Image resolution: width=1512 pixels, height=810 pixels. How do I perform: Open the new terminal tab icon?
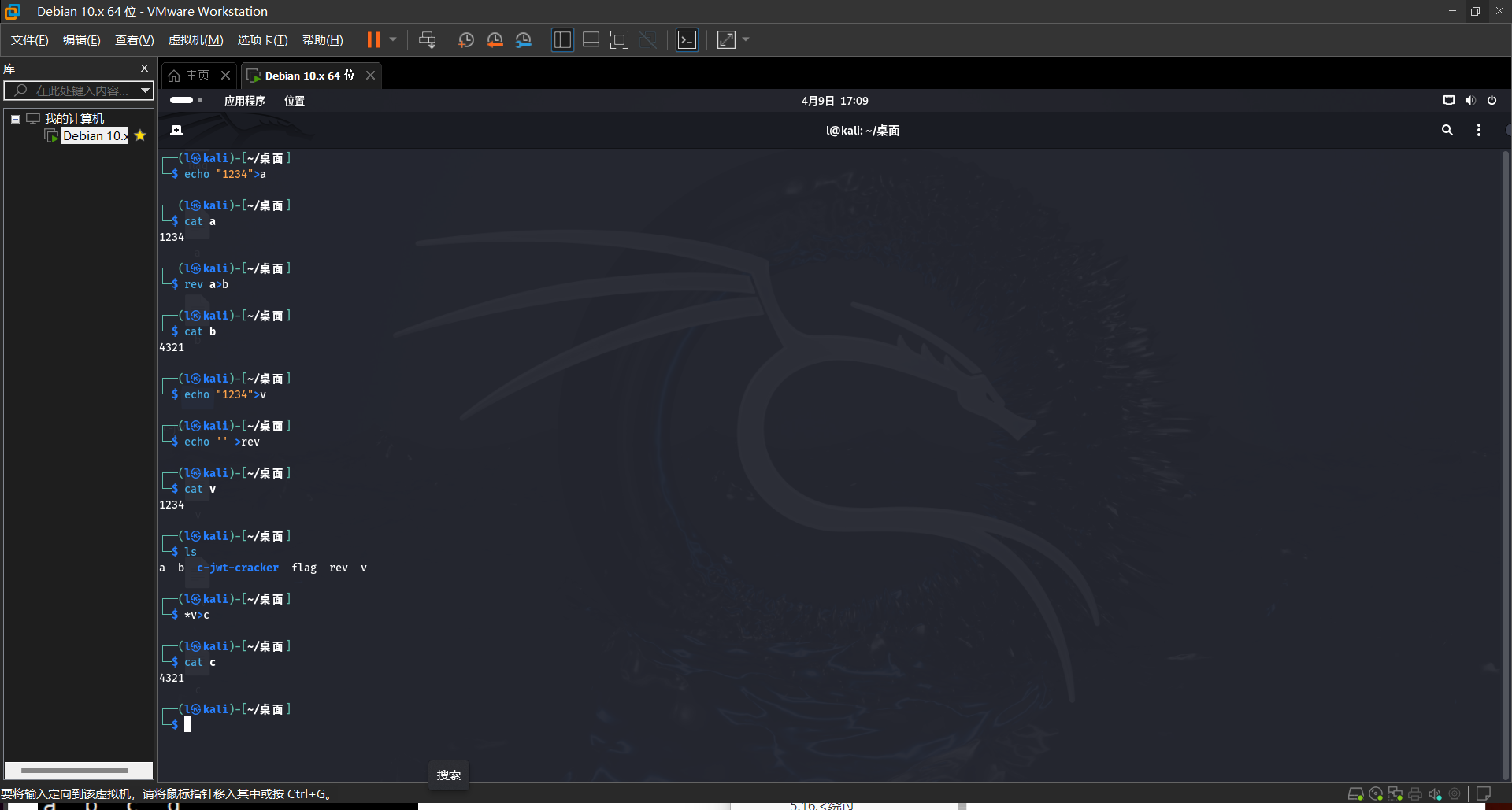[176, 130]
